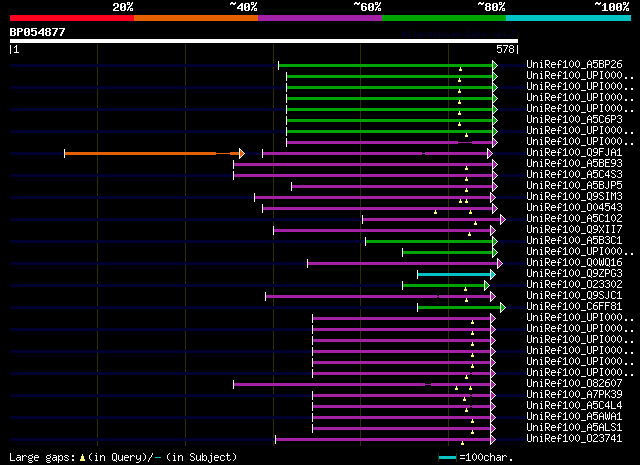Click the purple alignment bar in the O82607 row
The height and width of the screenshot is (465, 640).
[364, 385]
